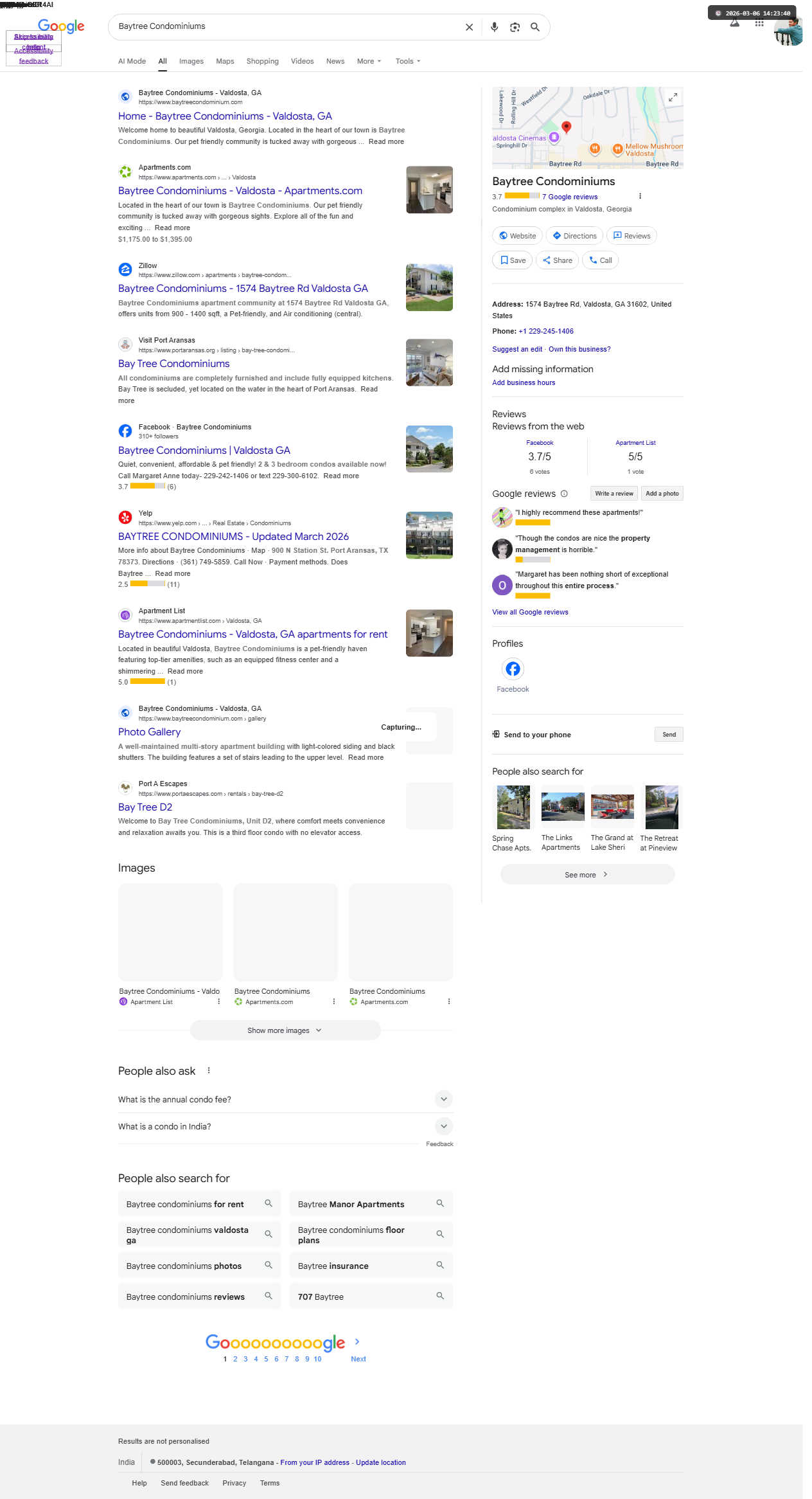Click the Apartments.com favicon in results
The width and height of the screenshot is (812, 1499).
[125, 172]
